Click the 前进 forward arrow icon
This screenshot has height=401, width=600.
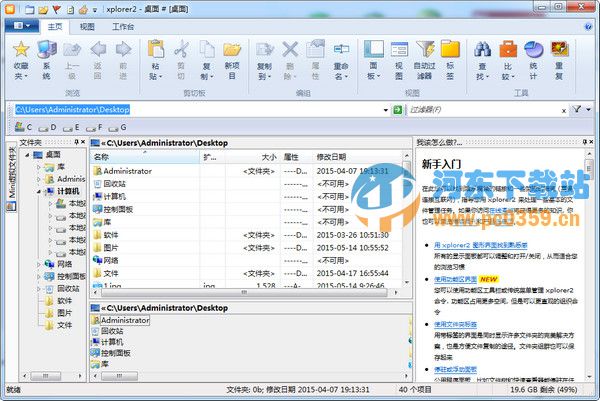click(x=123, y=49)
